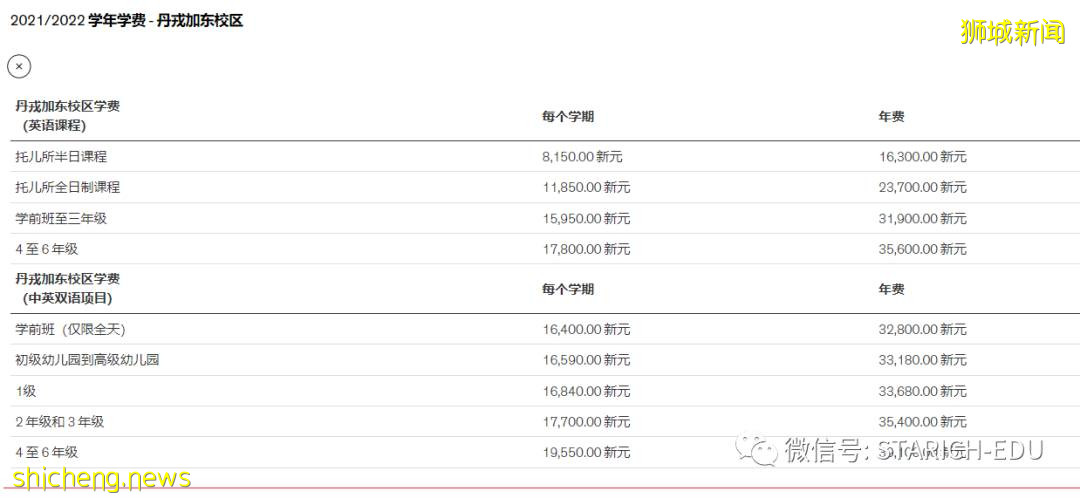Click the WeChat logo icon in watermark
1080x498 pixels.
tap(757, 450)
